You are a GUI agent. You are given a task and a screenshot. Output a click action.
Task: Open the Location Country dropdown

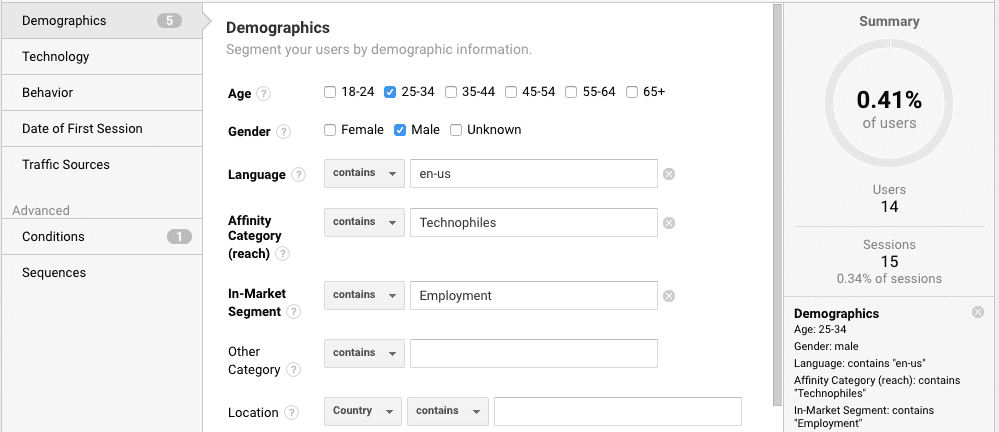(x=363, y=411)
